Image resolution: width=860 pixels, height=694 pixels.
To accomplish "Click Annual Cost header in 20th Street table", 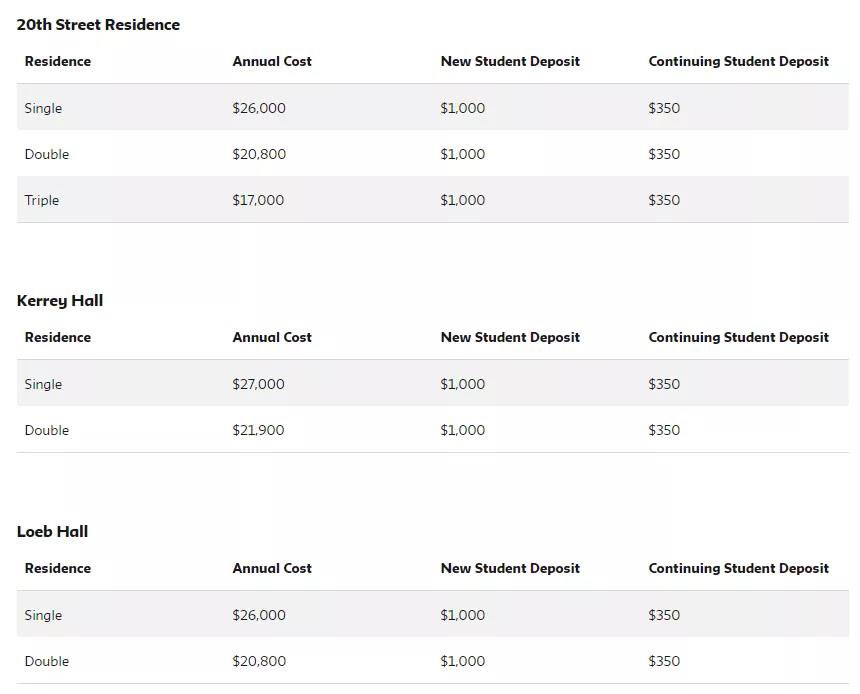I will [x=272, y=61].
